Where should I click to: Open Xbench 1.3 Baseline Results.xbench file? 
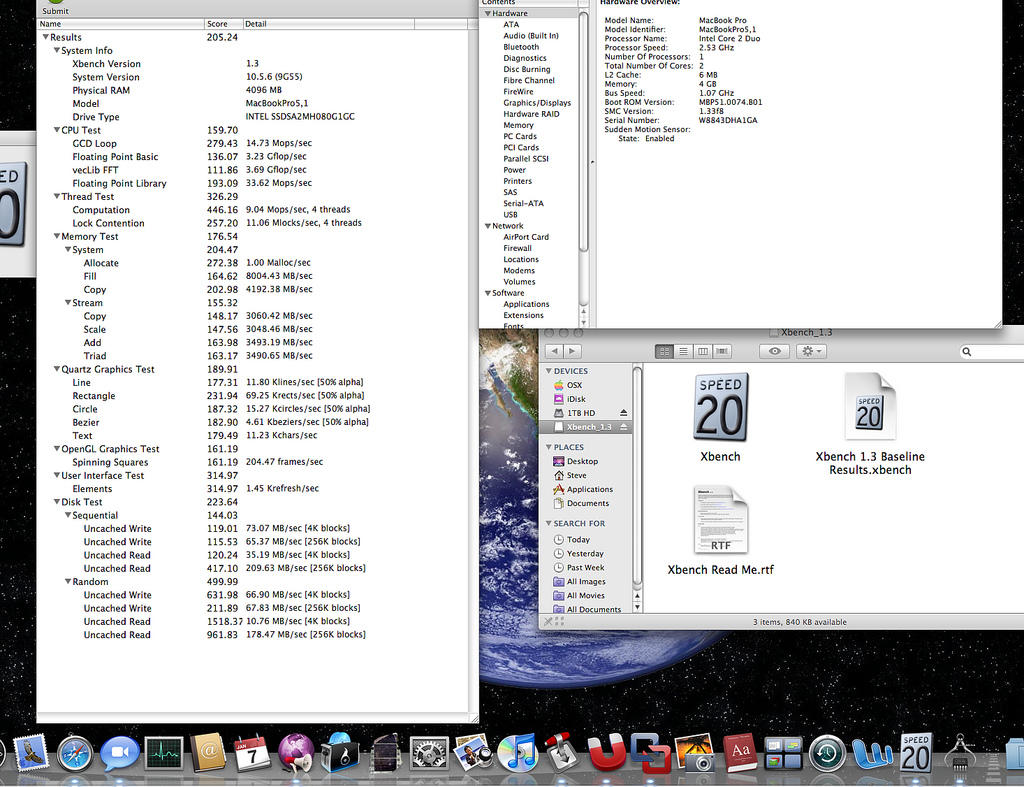(869, 408)
